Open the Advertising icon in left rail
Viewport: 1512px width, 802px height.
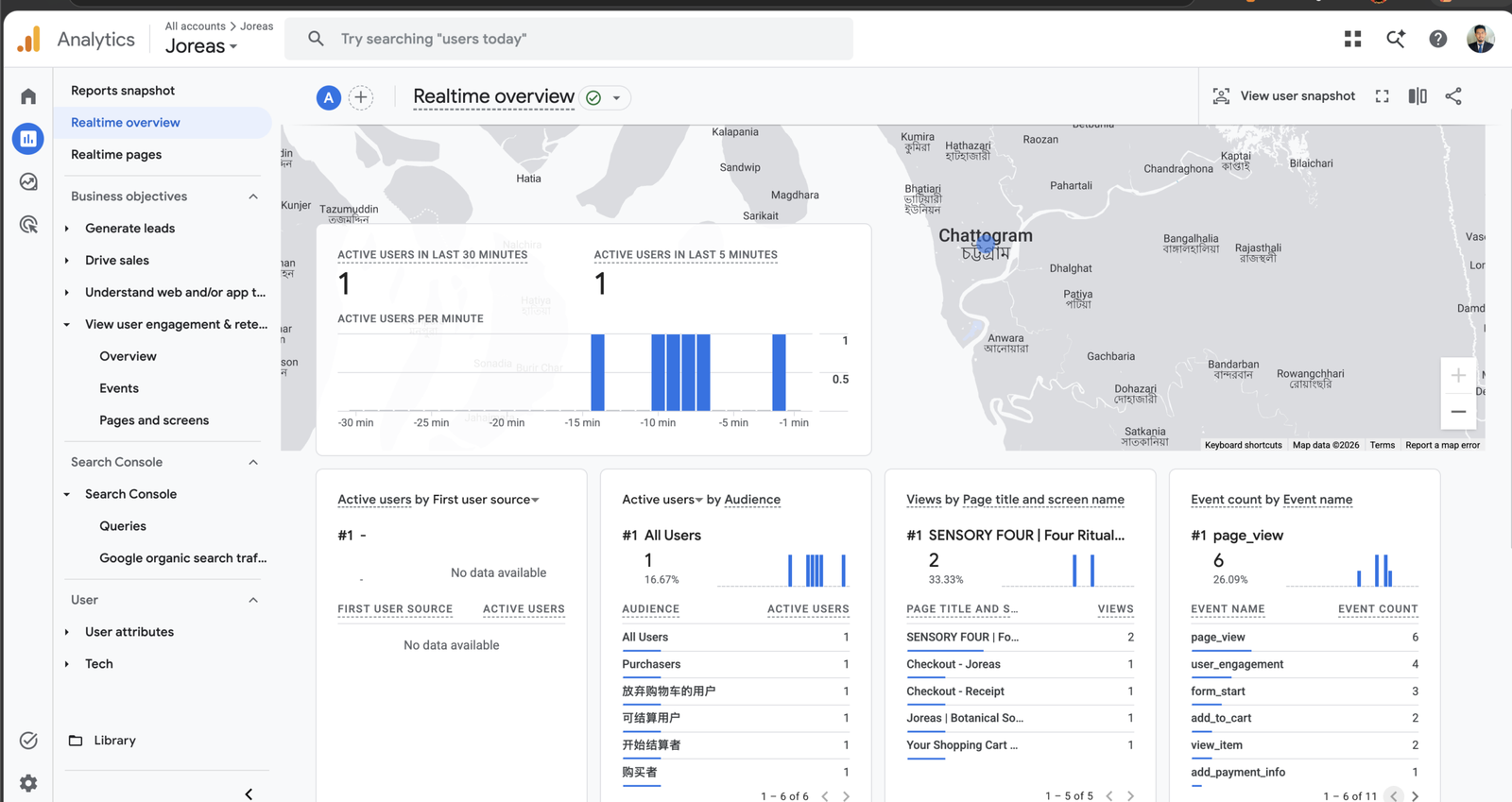click(x=28, y=224)
